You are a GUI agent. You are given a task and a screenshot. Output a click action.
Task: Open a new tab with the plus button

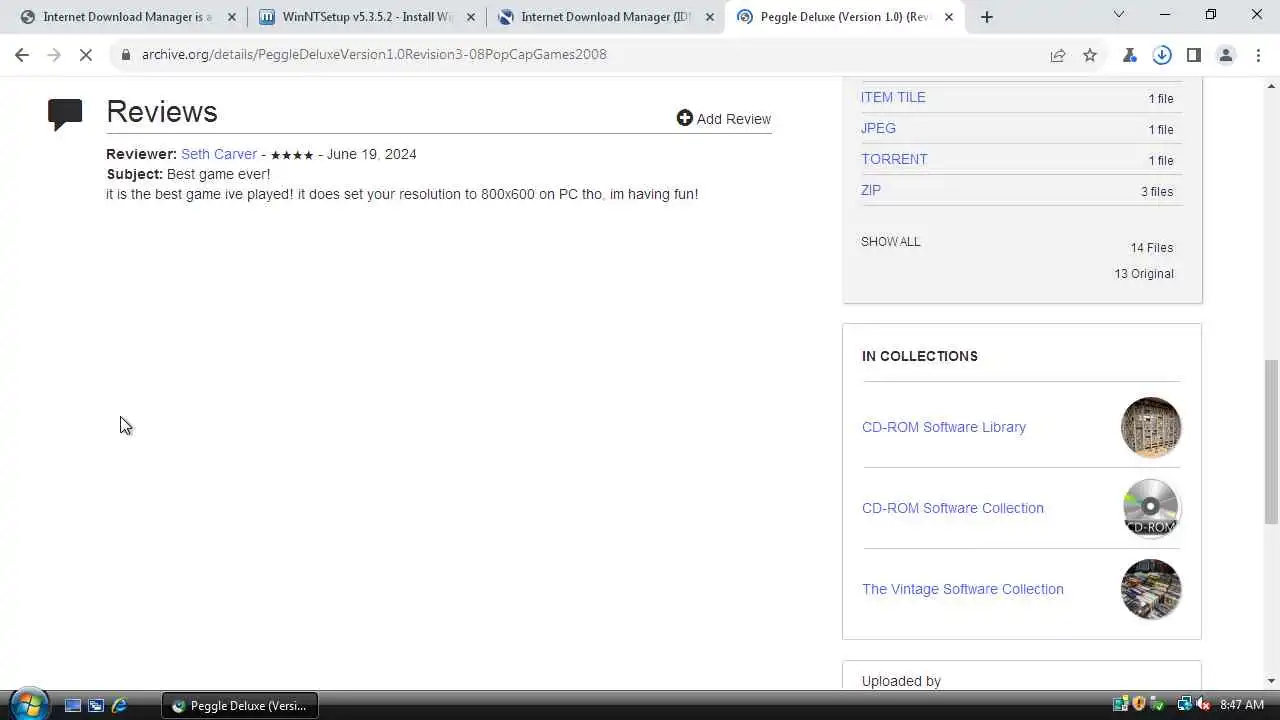pyautogui.click(x=987, y=17)
